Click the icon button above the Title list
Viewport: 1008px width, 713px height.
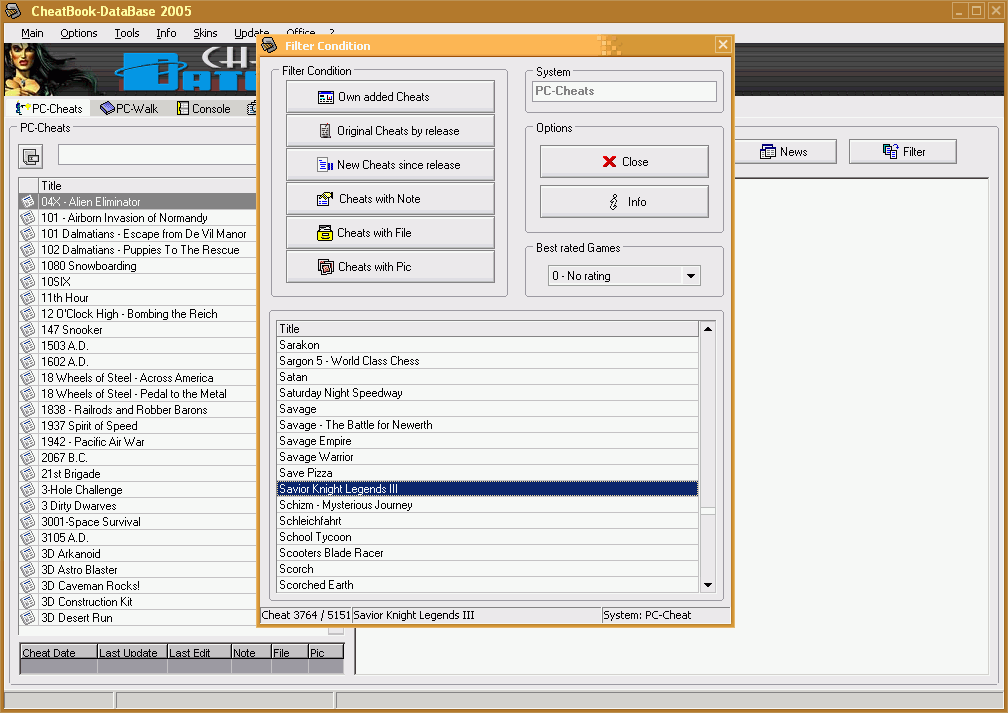click(x=31, y=156)
